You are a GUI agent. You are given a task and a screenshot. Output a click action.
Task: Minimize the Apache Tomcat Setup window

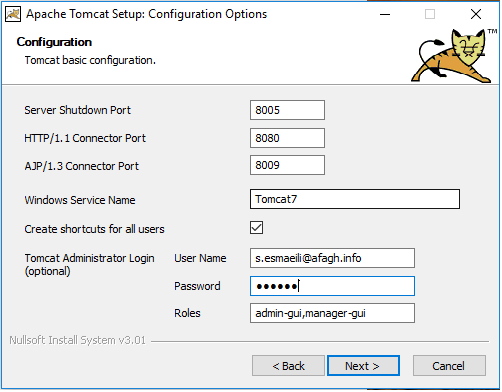(x=385, y=14)
